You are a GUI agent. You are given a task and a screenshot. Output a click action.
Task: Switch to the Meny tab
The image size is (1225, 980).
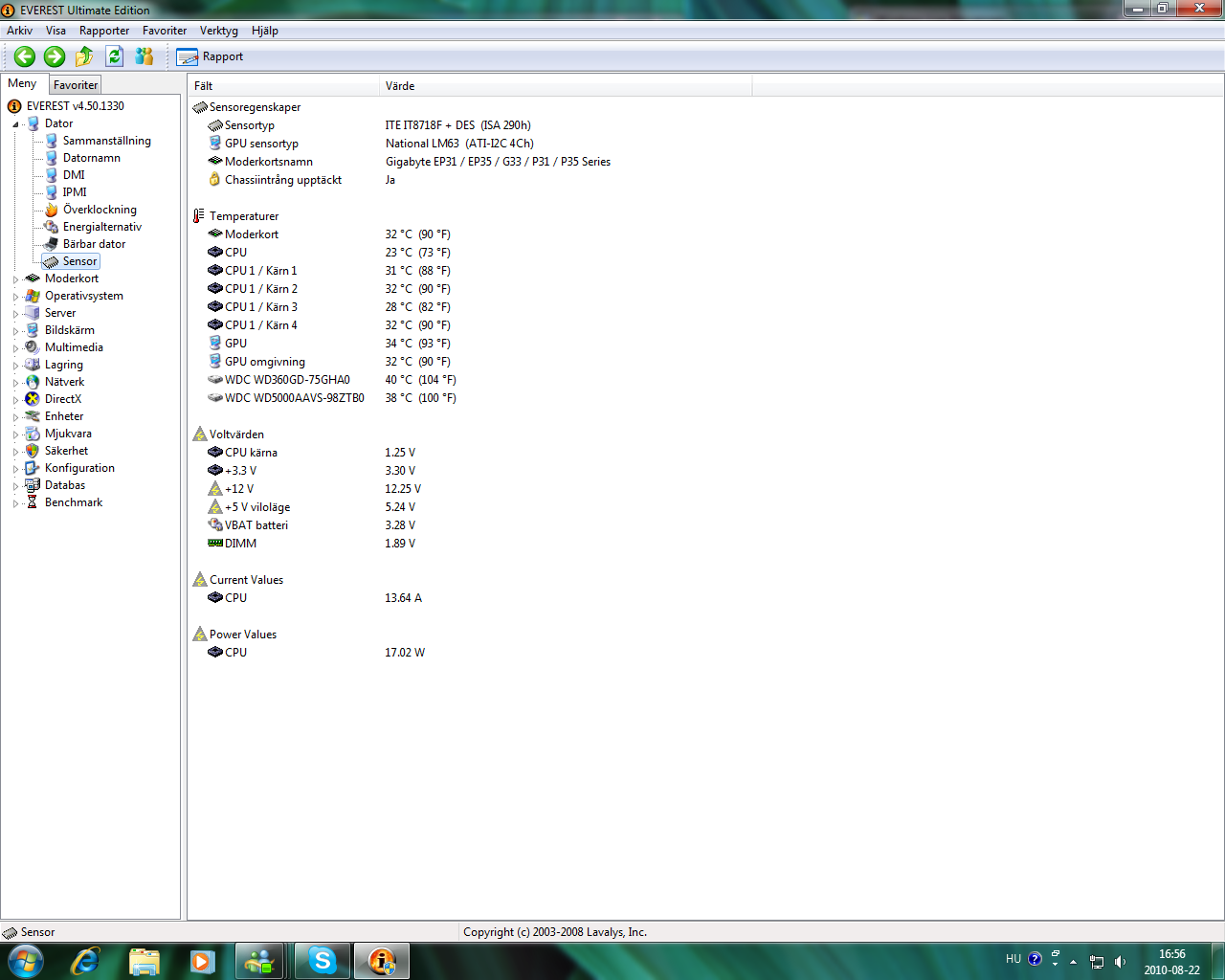click(22, 83)
